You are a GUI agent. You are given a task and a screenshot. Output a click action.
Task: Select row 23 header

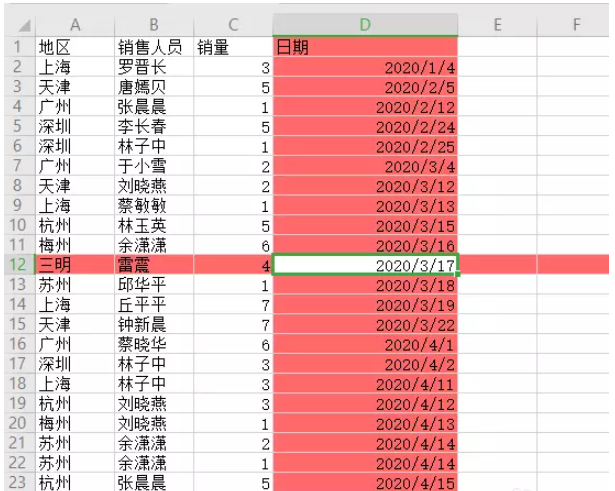(x=19, y=482)
